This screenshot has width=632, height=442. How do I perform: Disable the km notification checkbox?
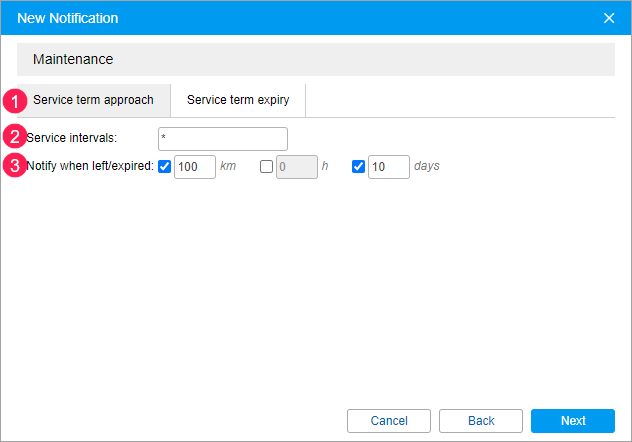[x=165, y=167]
